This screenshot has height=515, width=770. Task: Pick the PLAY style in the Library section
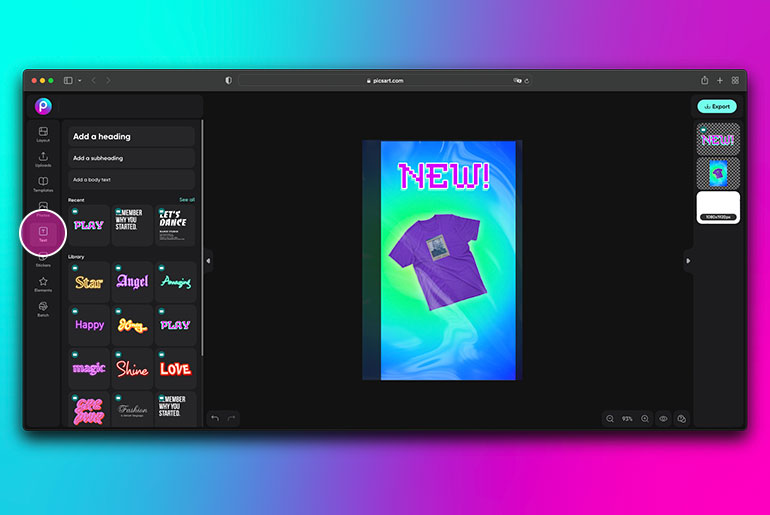pyautogui.click(x=175, y=325)
